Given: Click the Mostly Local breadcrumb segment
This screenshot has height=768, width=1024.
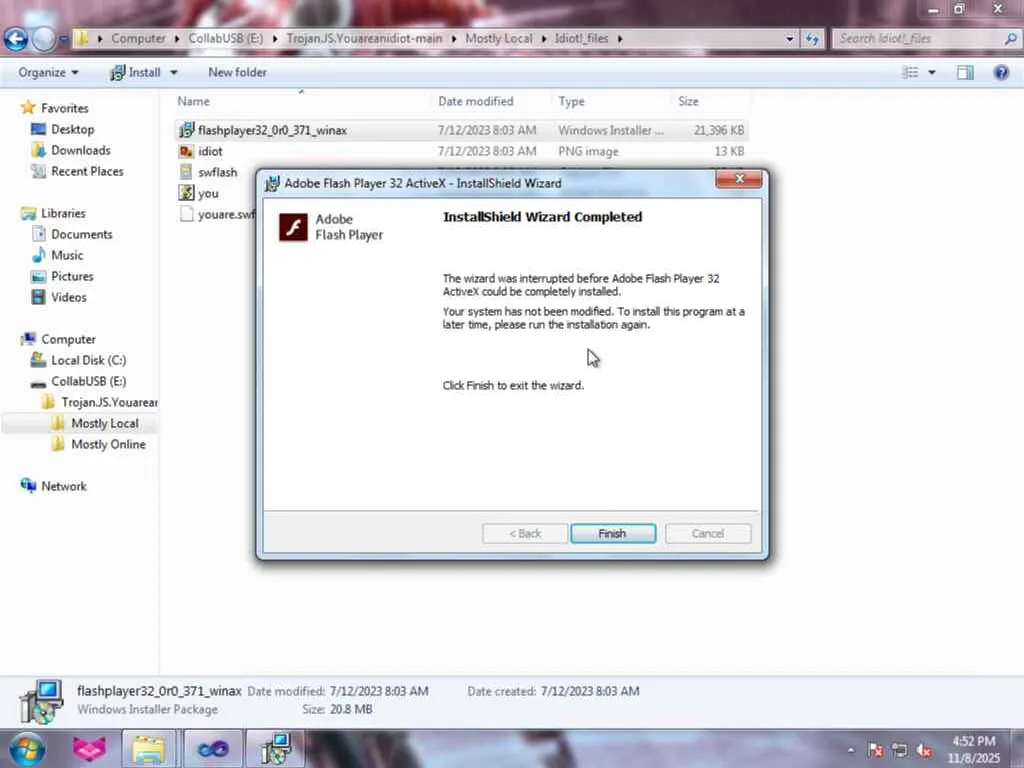Looking at the screenshot, I should click(x=499, y=39).
